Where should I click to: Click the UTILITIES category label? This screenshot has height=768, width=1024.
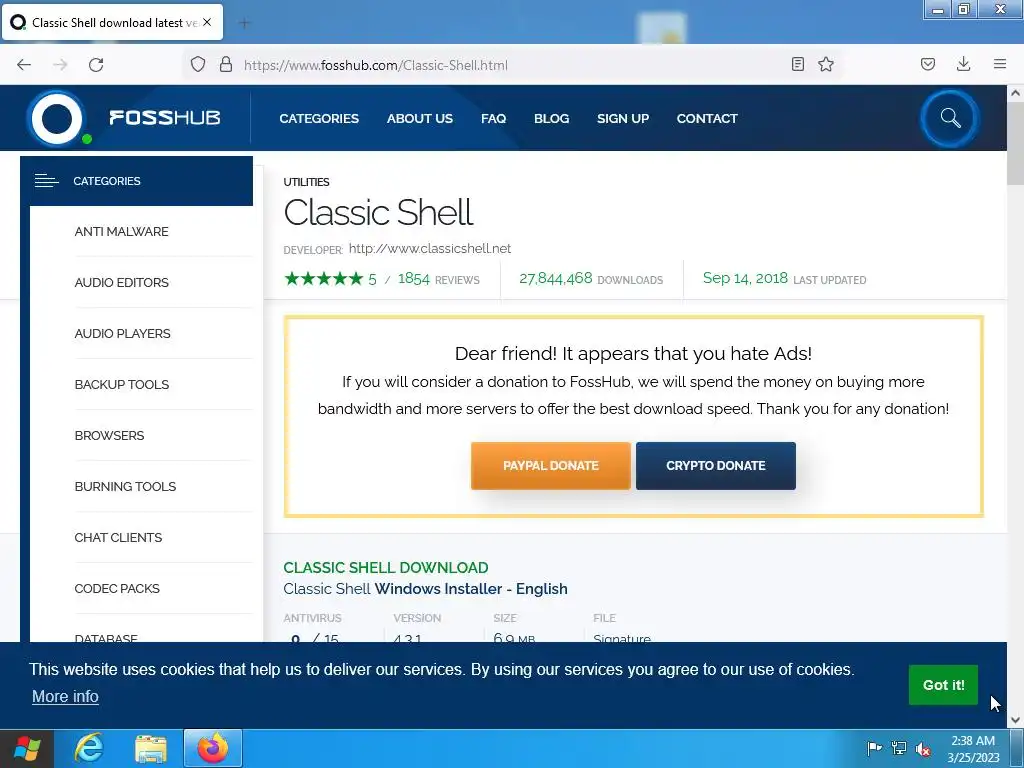(306, 182)
